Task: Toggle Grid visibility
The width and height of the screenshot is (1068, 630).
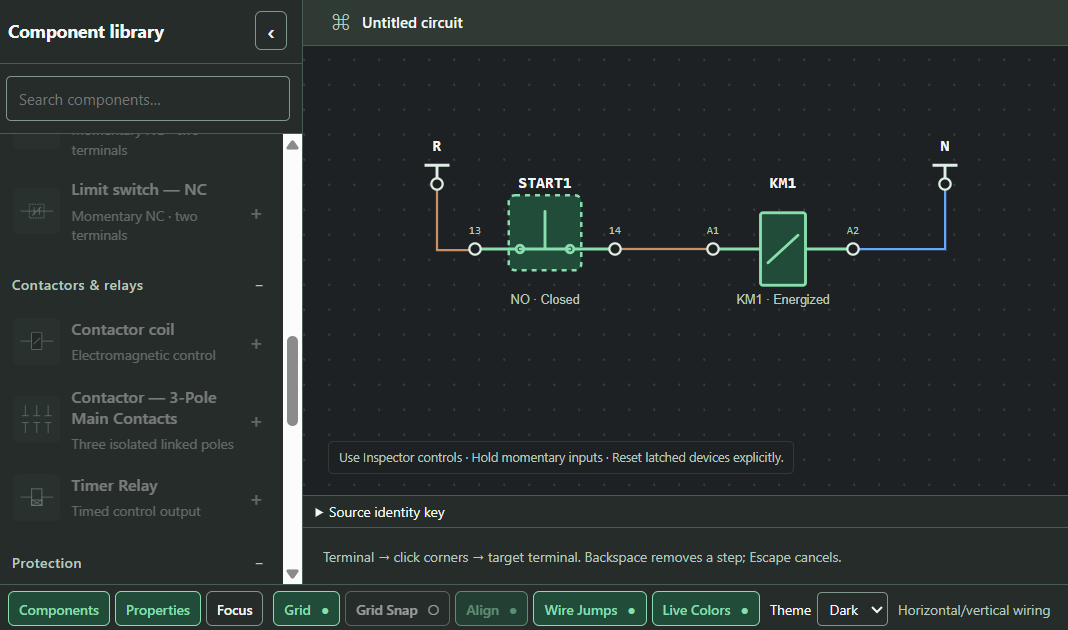Action: click(x=307, y=609)
